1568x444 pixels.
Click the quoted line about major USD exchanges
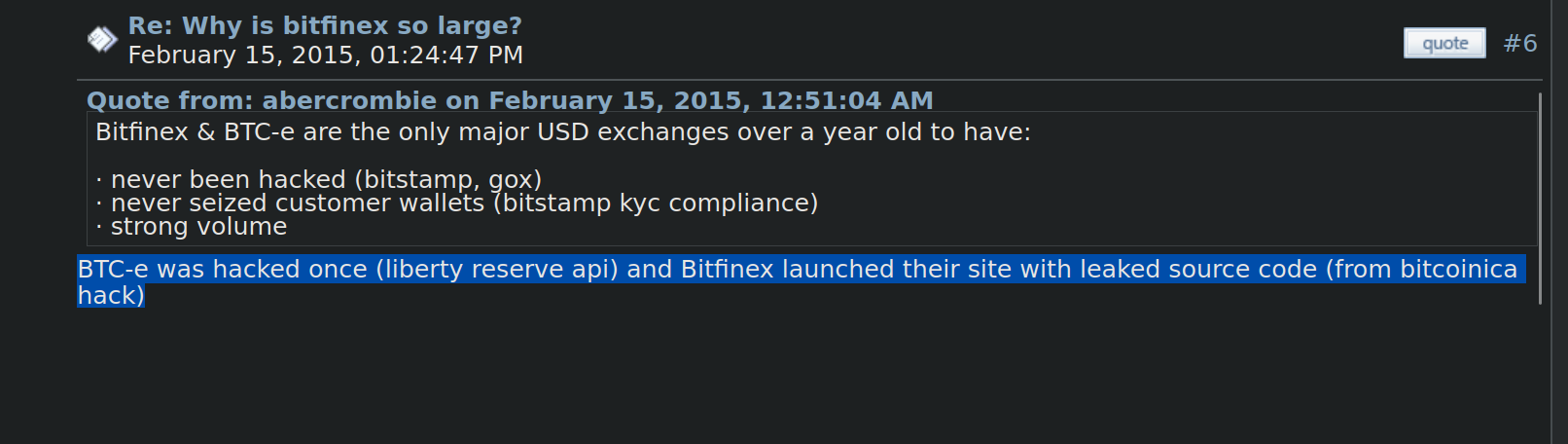point(562,132)
